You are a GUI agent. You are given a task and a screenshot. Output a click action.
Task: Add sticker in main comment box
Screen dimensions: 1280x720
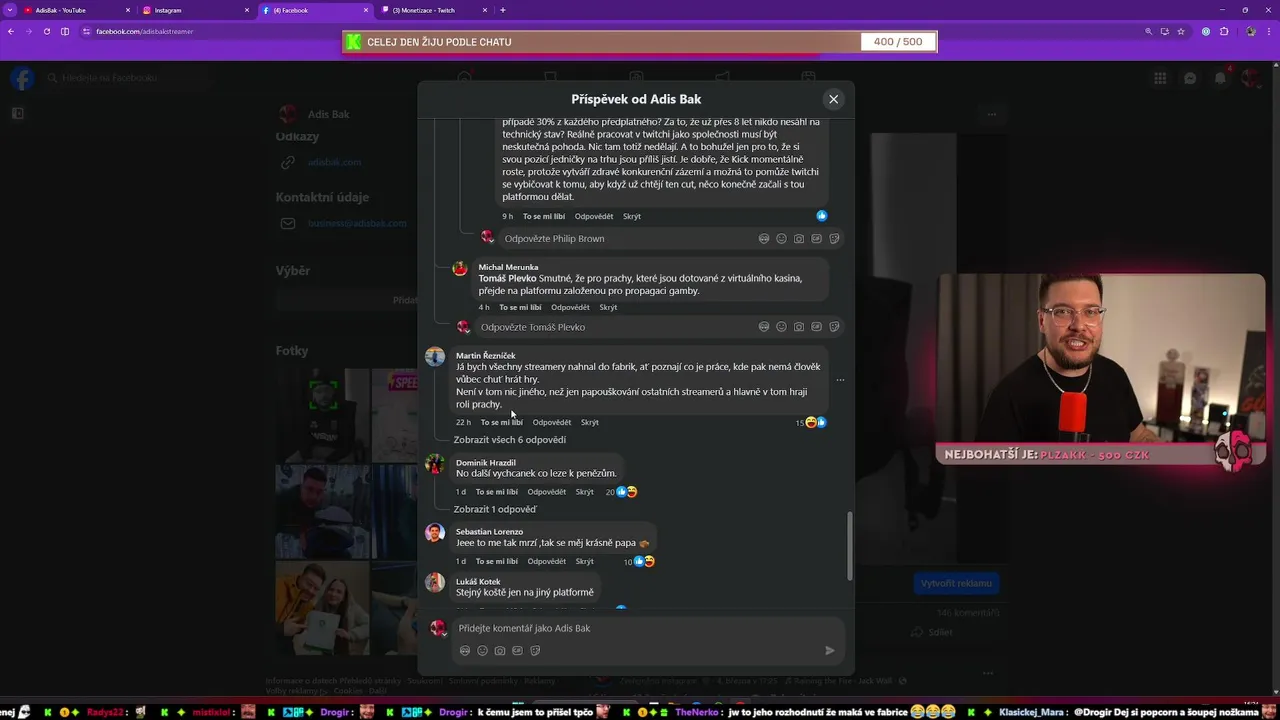535,651
